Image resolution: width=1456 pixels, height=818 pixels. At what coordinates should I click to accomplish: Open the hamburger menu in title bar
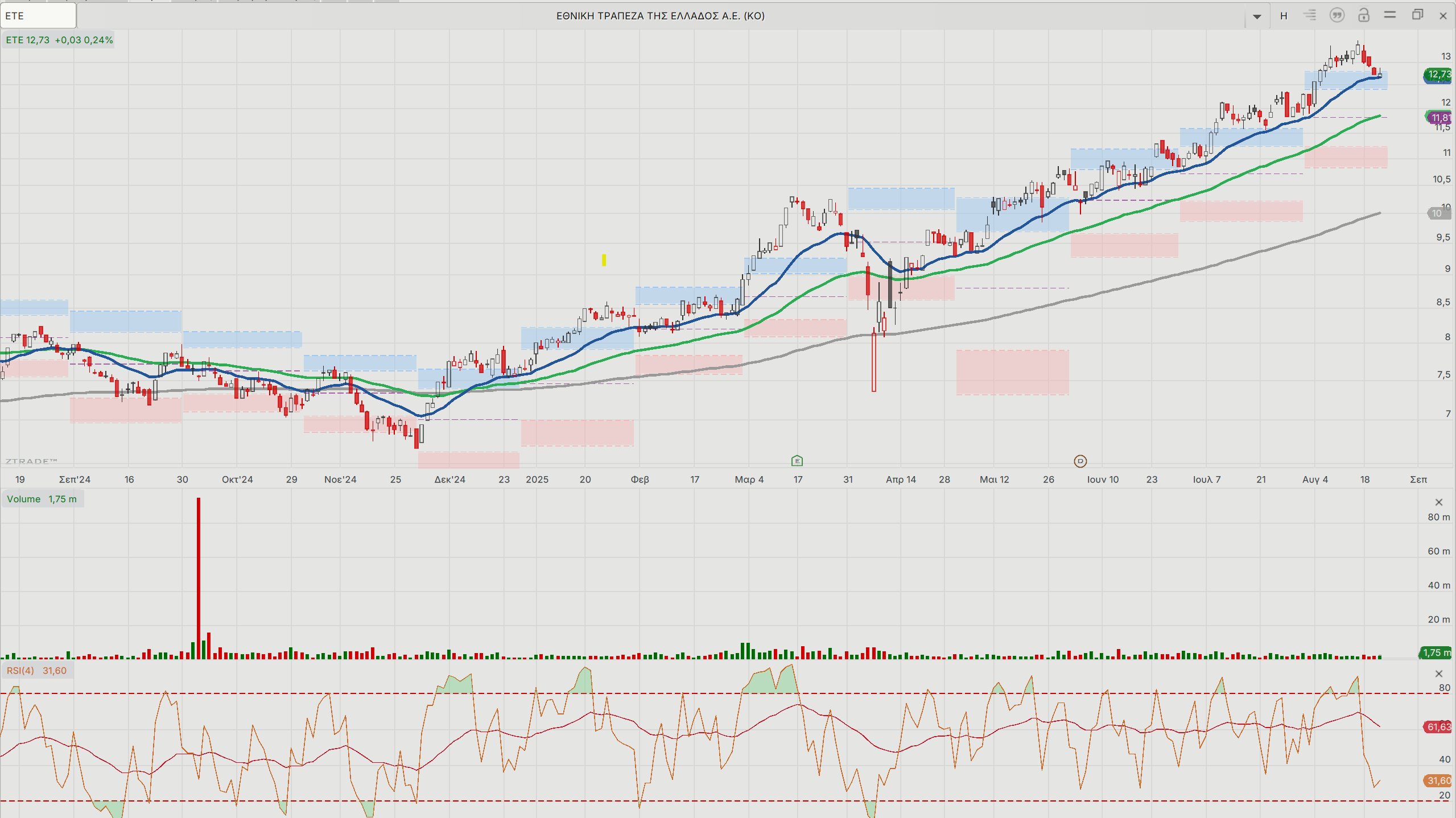[1389, 15]
